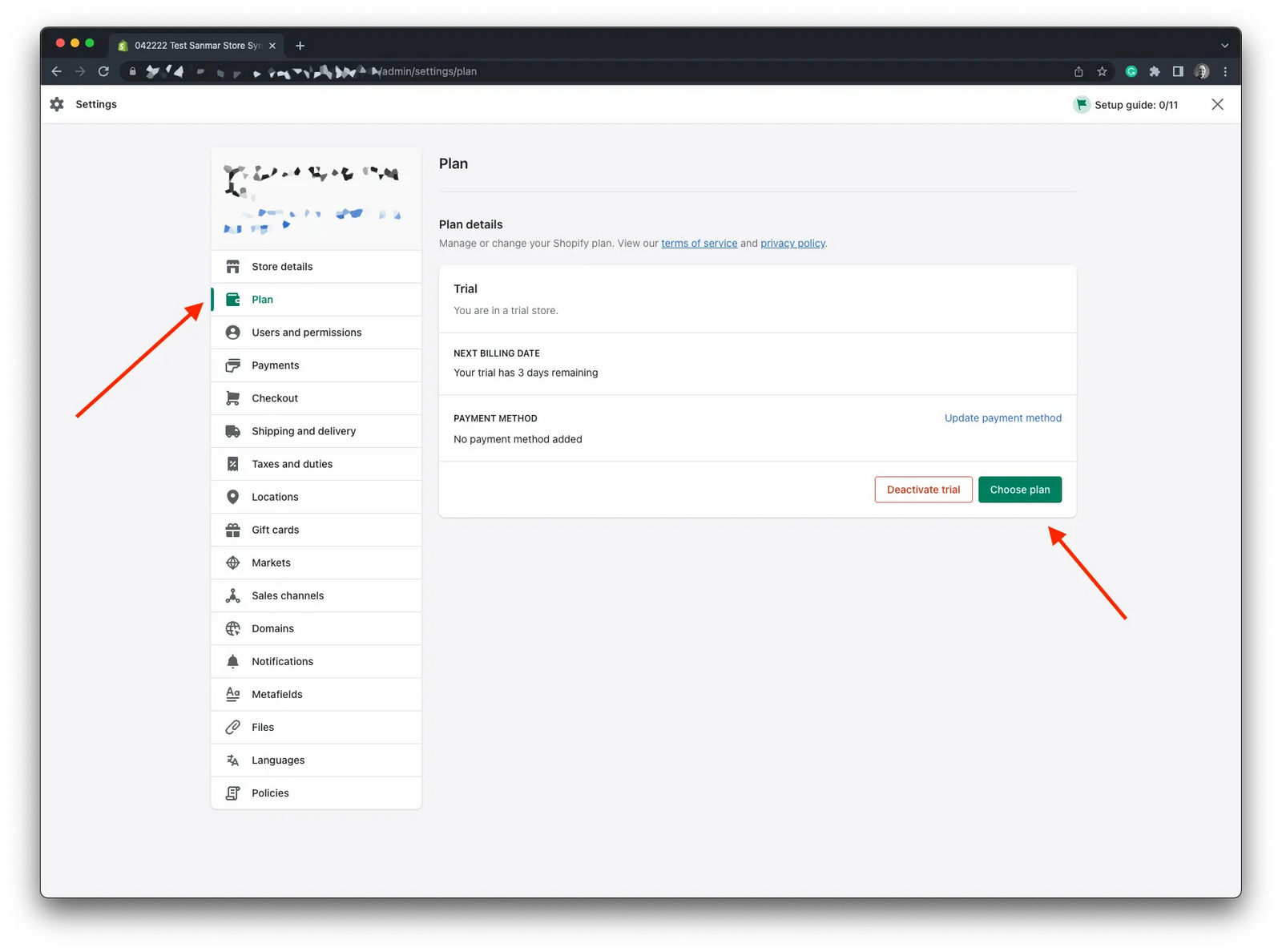Viewport: 1282px width, 952px height.
Task: Open the Markets settings page
Action: coord(271,563)
